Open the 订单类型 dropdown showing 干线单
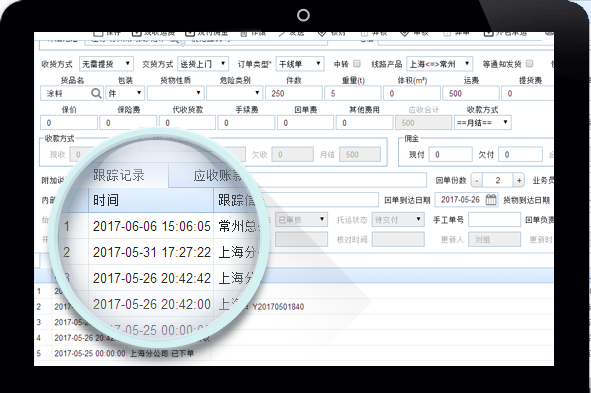Viewport: 591px width, 393px height. (x=300, y=64)
